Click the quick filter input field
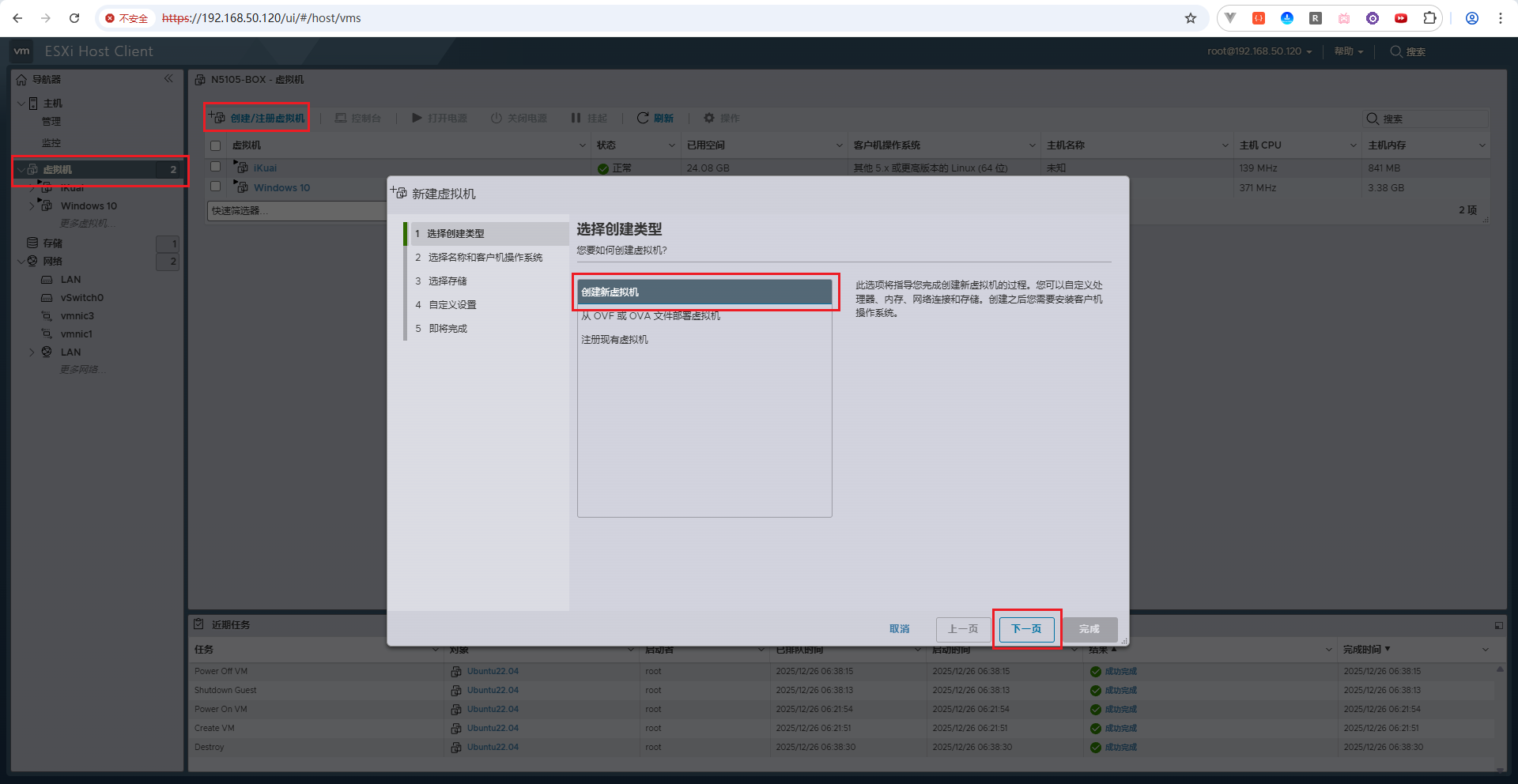 point(296,211)
